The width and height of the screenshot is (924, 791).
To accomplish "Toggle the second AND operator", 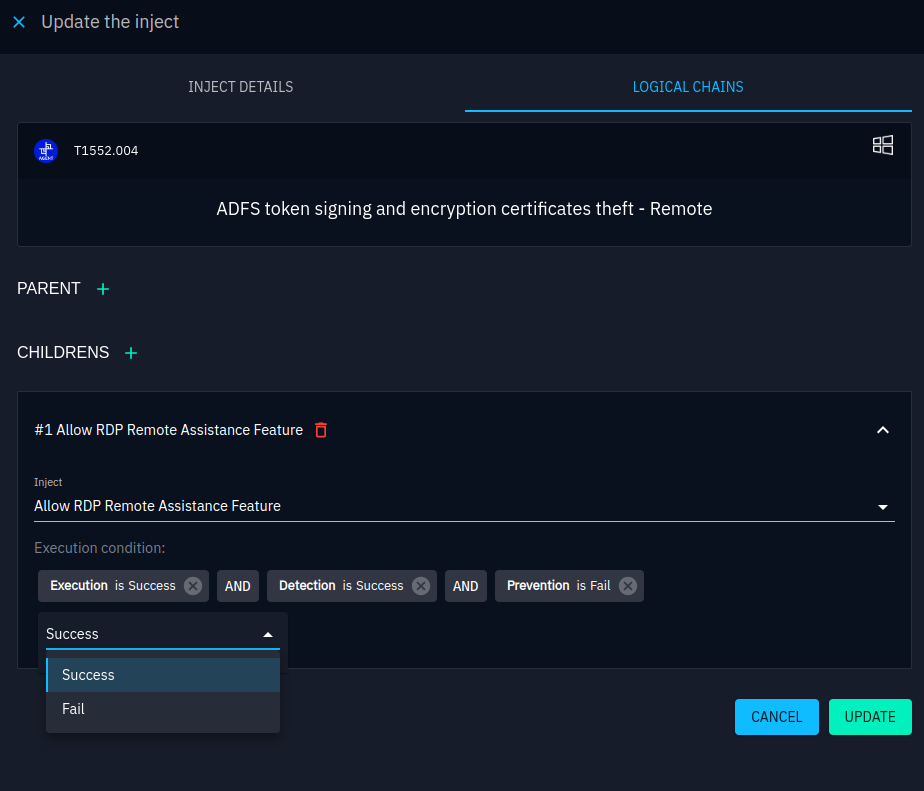I will pyautogui.click(x=466, y=586).
